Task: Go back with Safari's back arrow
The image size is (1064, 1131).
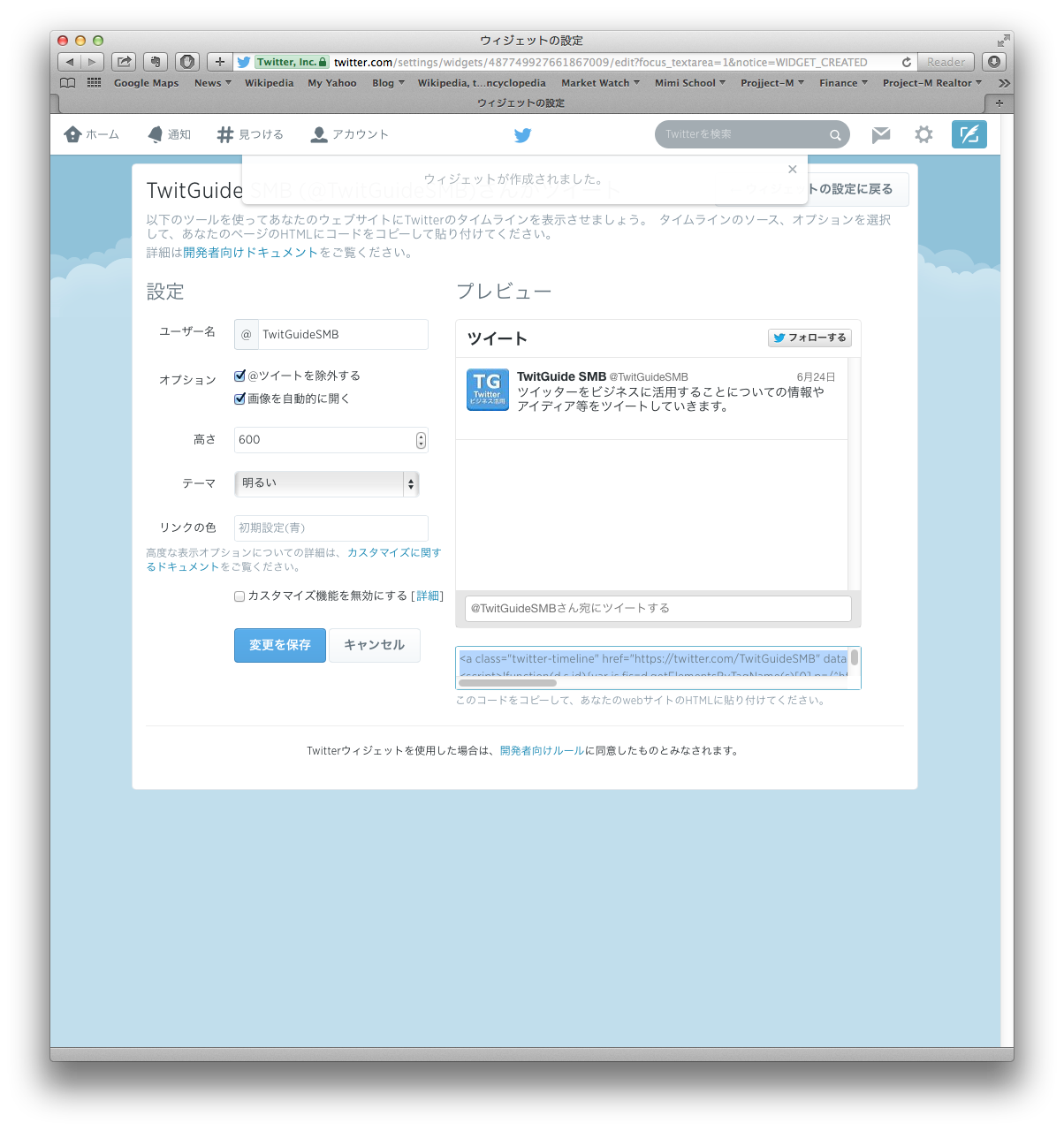Action: point(70,62)
